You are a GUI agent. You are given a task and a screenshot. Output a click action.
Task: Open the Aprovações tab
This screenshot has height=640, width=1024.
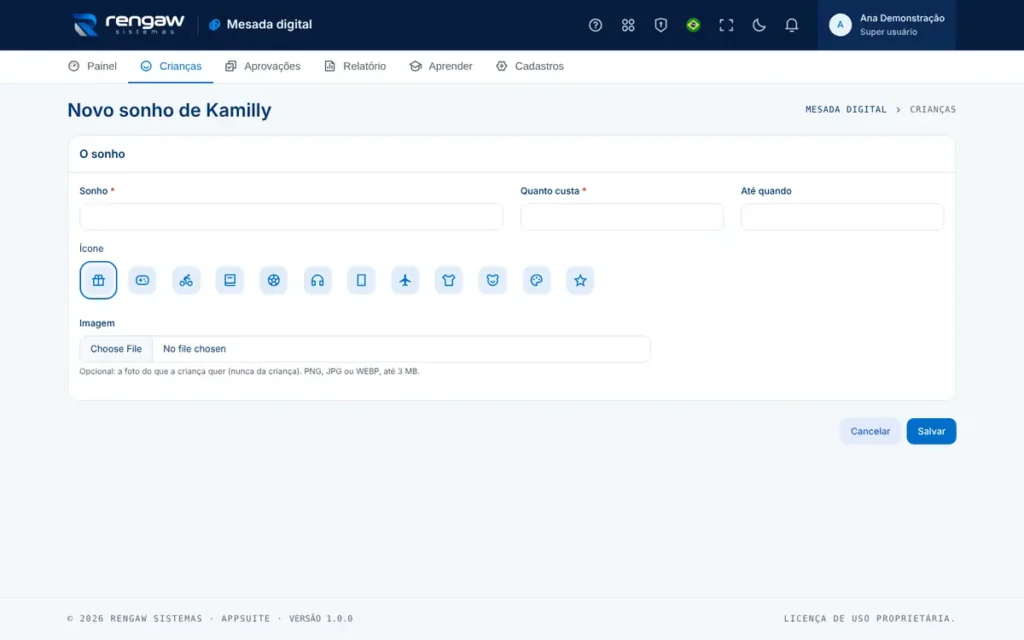pyautogui.click(x=263, y=66)
